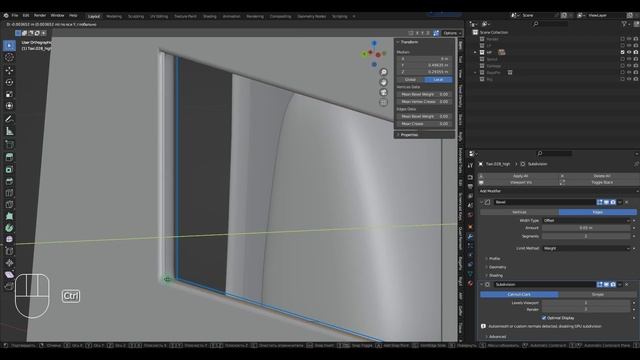Screen dimensions: 640x360
Task: Open the viewport Options dropdown
Action: (x=452, y=33)
